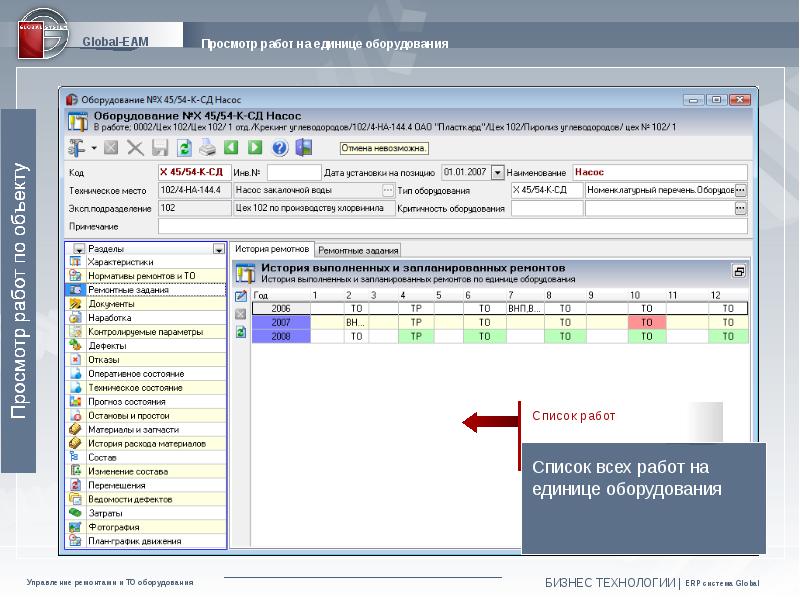
Task: Open Help via blue question mark icon
Action: (279, 148)
